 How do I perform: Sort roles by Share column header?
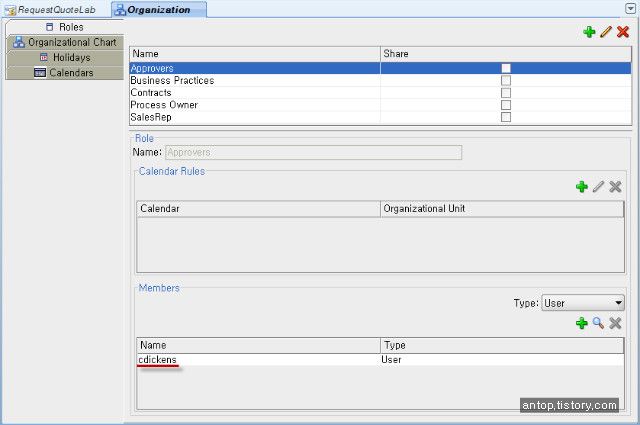click(x=506, y=54)
